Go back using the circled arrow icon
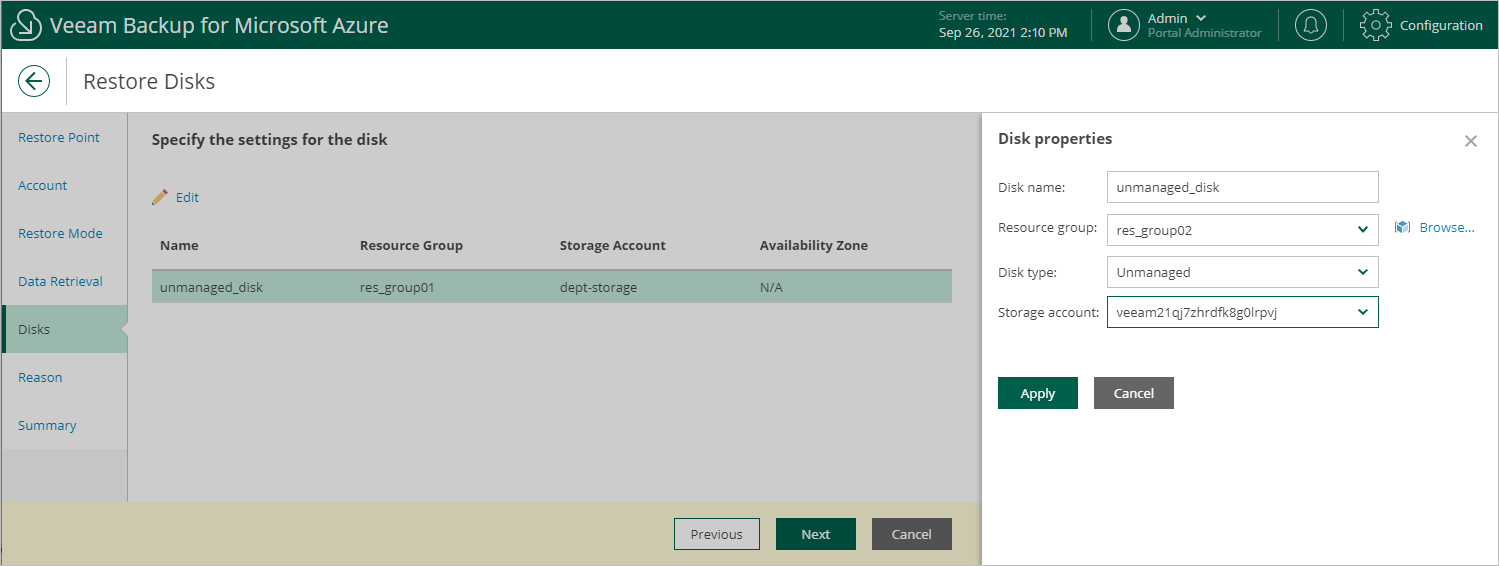The height and width of the screenshot is (566, 1499). [34, 81]
